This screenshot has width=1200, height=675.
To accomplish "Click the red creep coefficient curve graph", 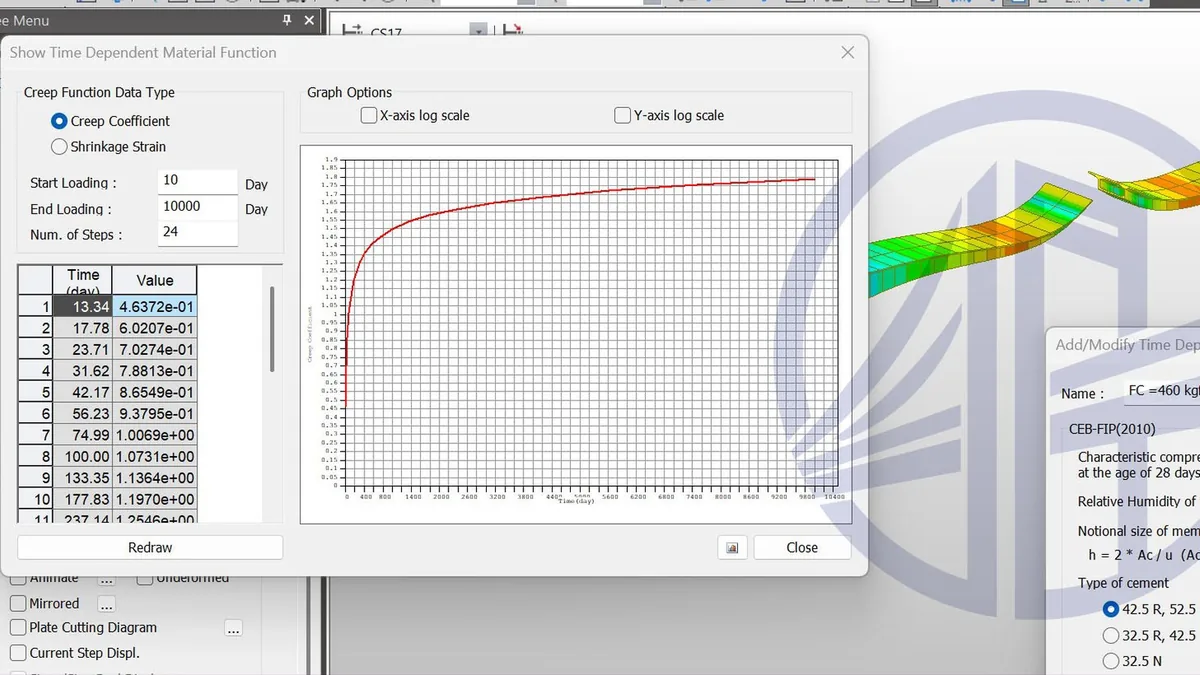I will 575,334.
